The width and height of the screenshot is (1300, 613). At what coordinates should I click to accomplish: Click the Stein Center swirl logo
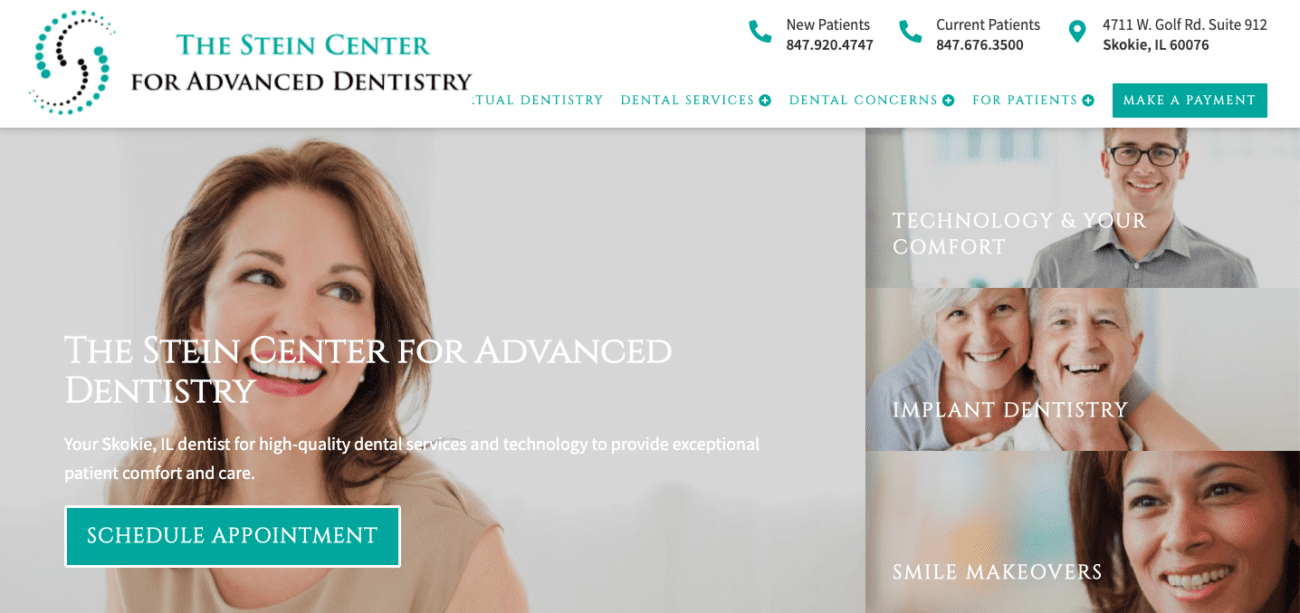pyautogui.click(x=71, y=62)
